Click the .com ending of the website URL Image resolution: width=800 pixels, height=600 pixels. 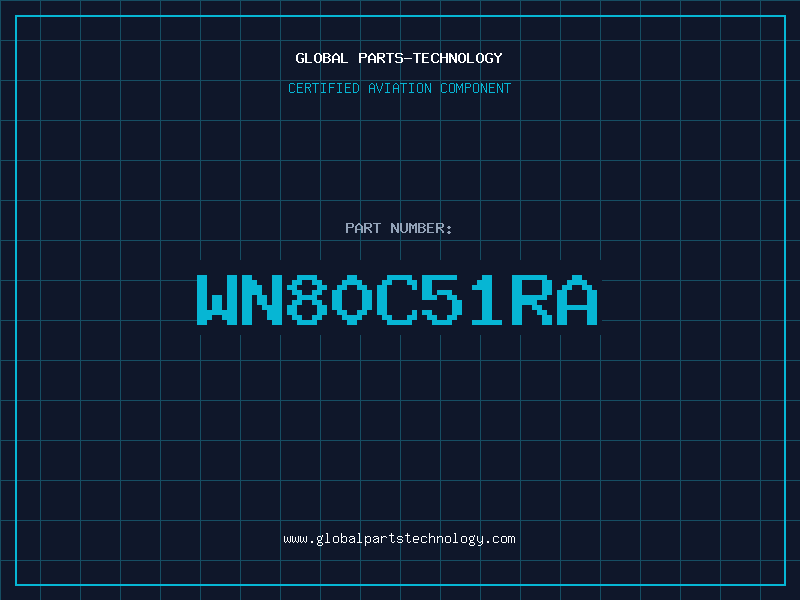[x=501, y=539]
